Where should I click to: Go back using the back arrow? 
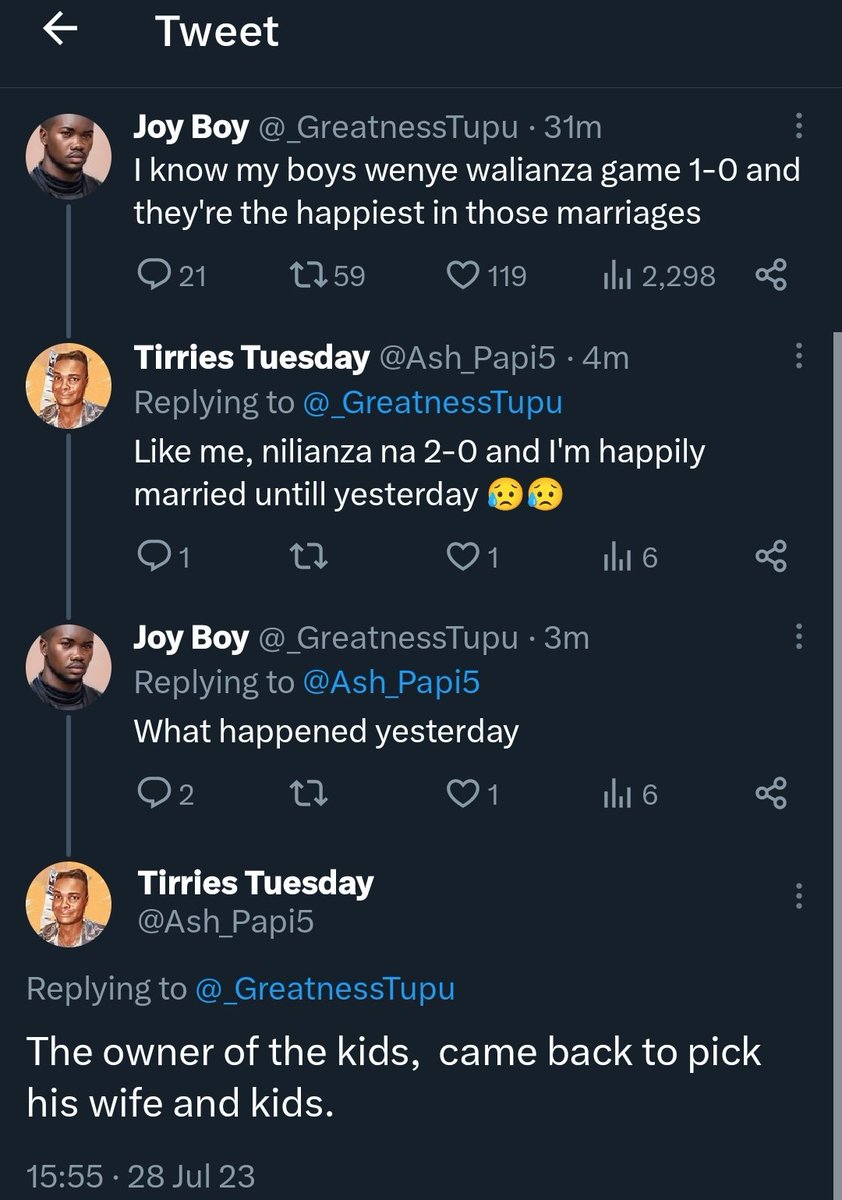click(x=62, y=32)
